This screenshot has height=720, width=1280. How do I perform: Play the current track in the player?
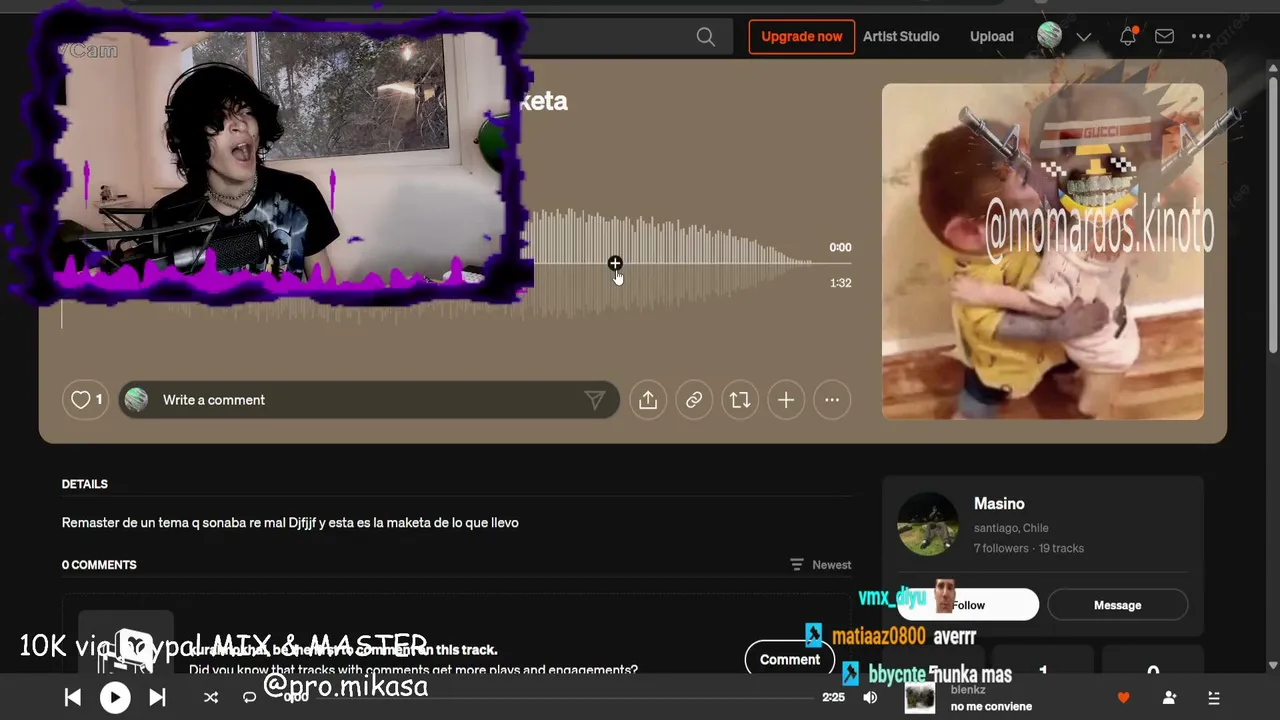[115, 698]
